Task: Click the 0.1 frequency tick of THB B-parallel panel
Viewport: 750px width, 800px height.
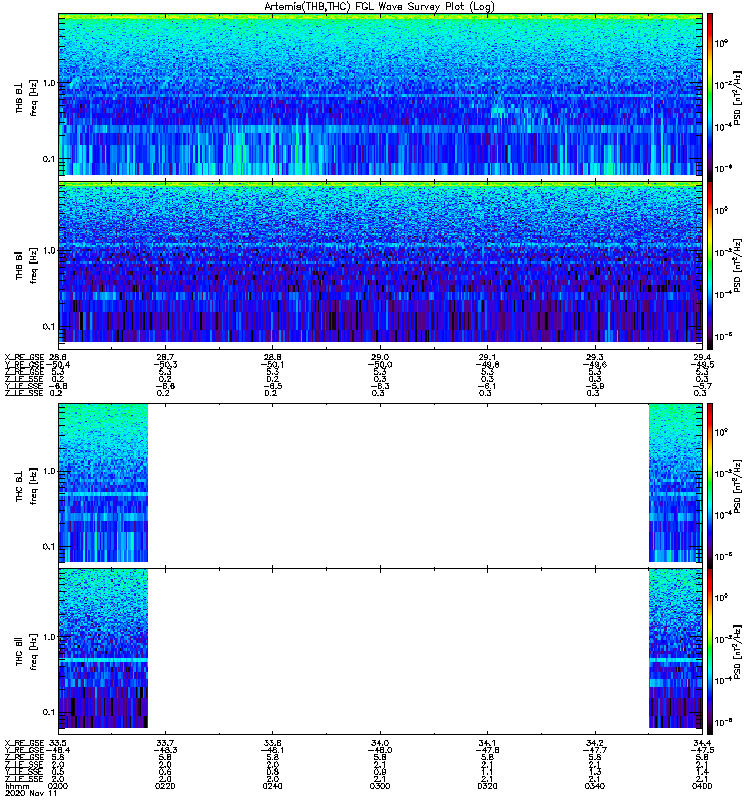Action: point(48,327)
